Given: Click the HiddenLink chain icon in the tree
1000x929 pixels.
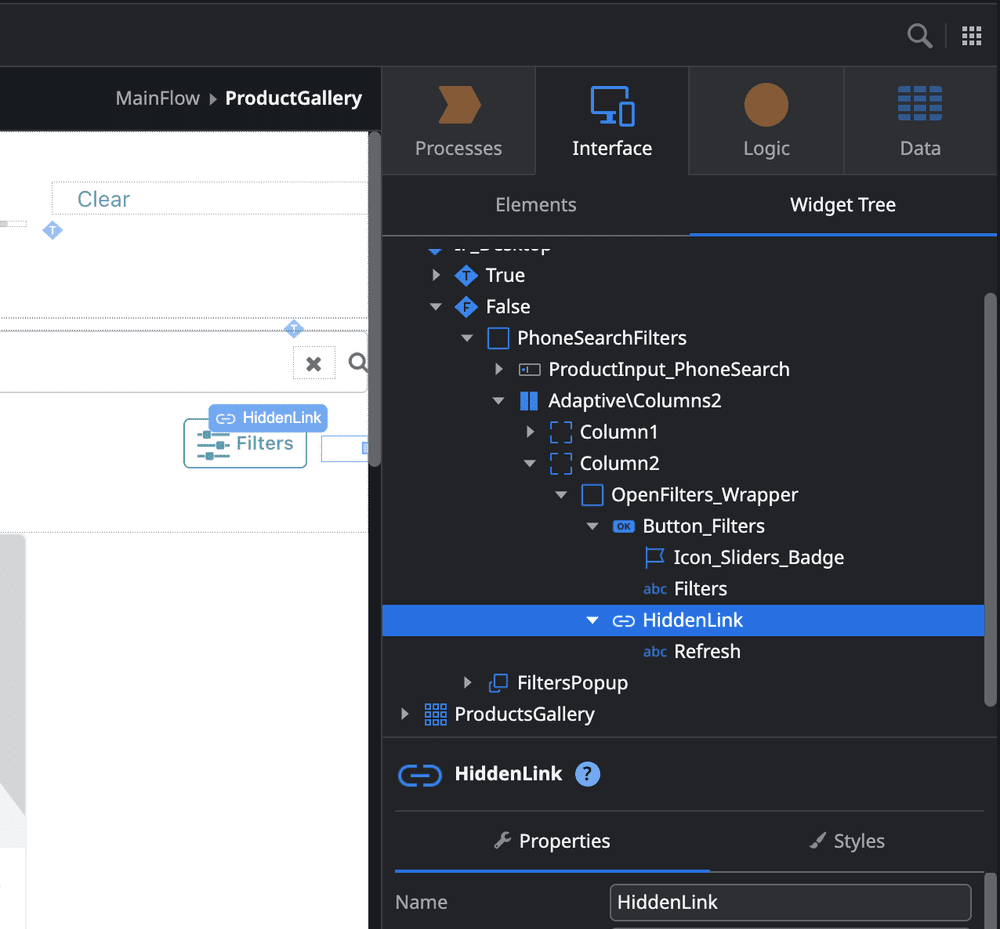Looking at the screenshot, I should 623,620.
